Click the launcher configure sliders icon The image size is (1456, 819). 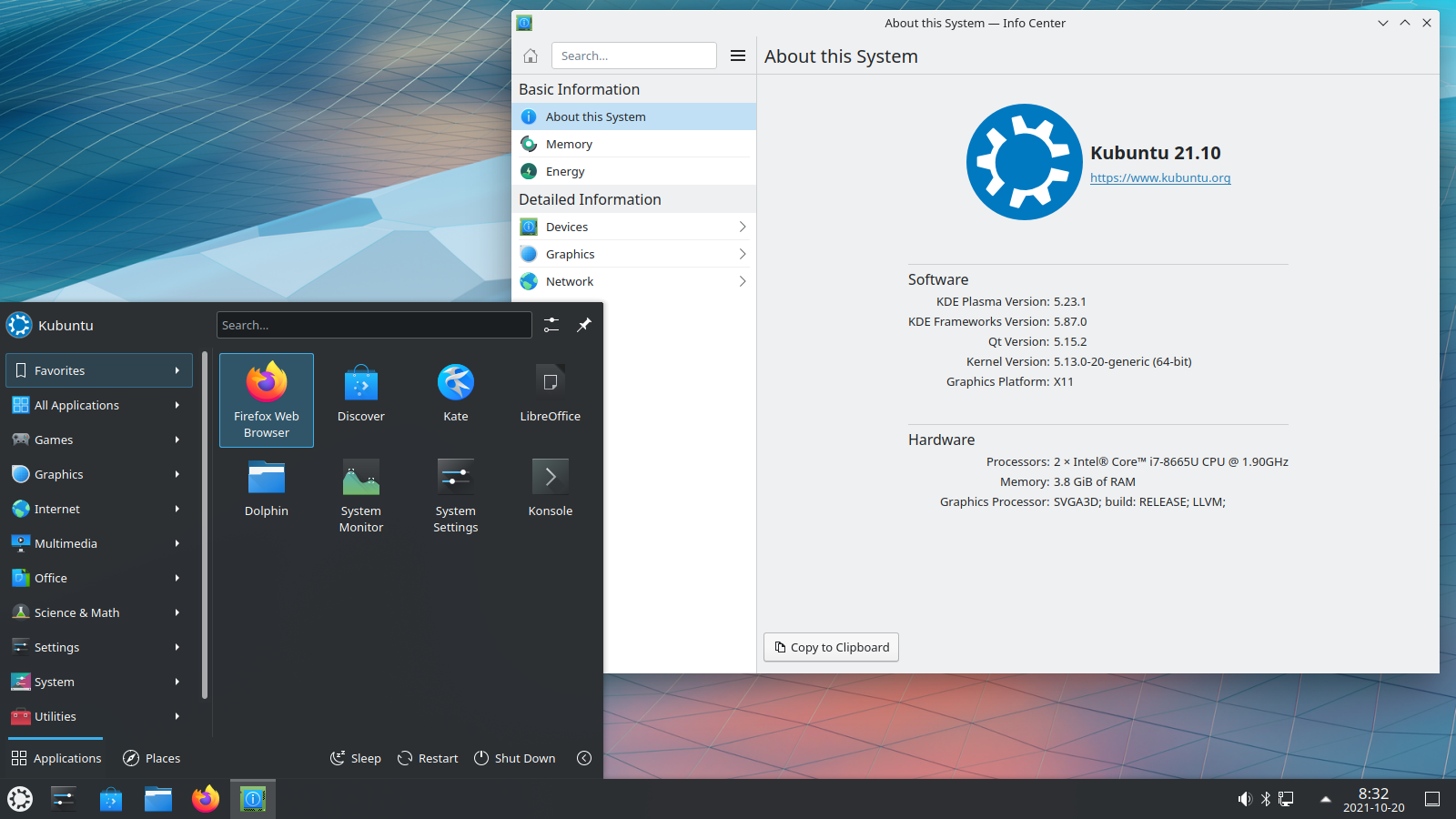coord(551,325)
